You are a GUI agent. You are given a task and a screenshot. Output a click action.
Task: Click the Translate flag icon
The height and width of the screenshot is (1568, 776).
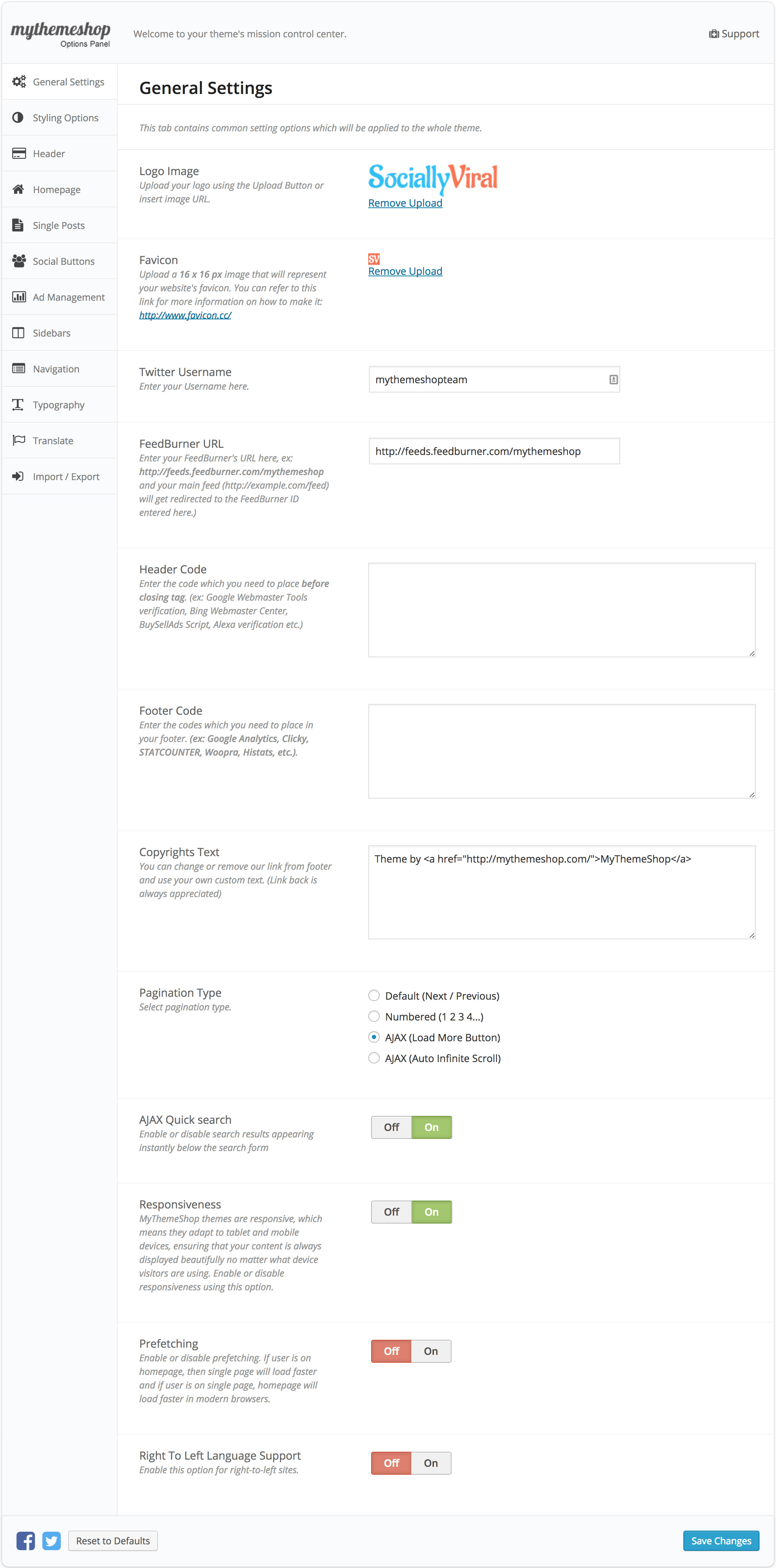19,441
